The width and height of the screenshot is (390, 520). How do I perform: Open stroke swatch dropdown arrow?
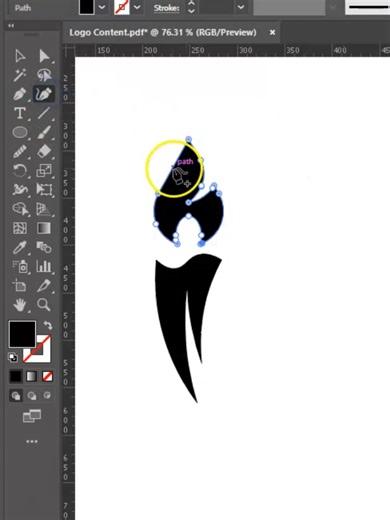pos(137,7)
